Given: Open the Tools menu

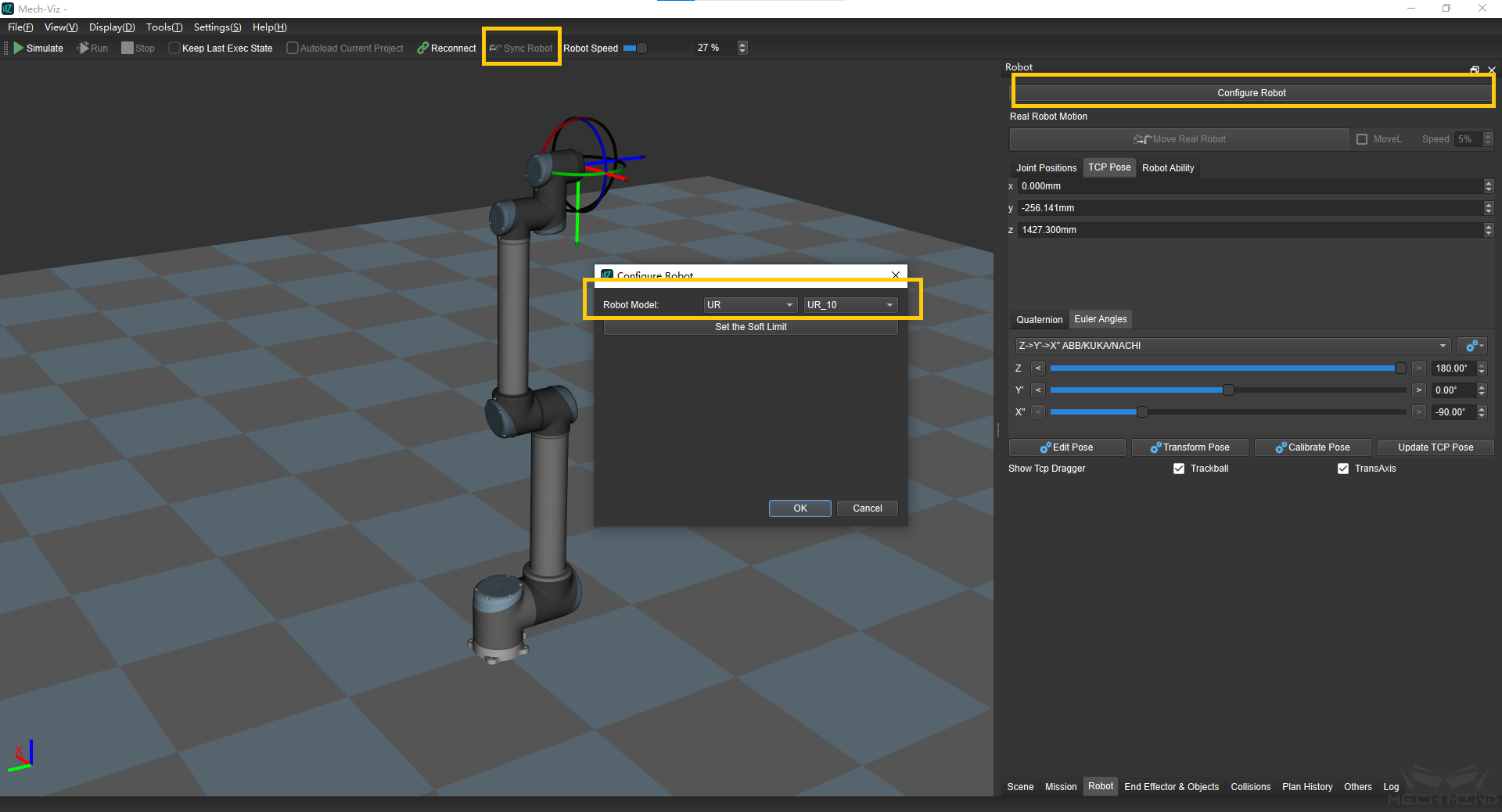Looking at the screenshot, I should (x=163, y=27).
